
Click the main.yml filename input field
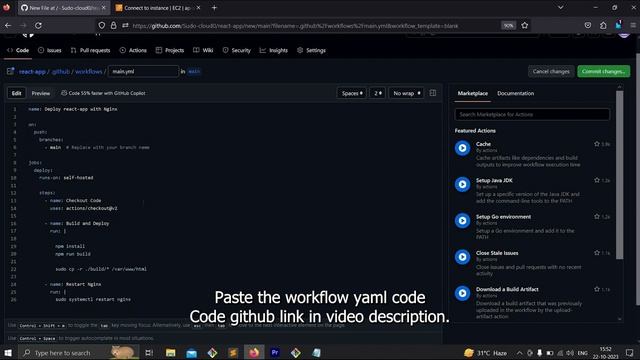click(x=143, y=71)
